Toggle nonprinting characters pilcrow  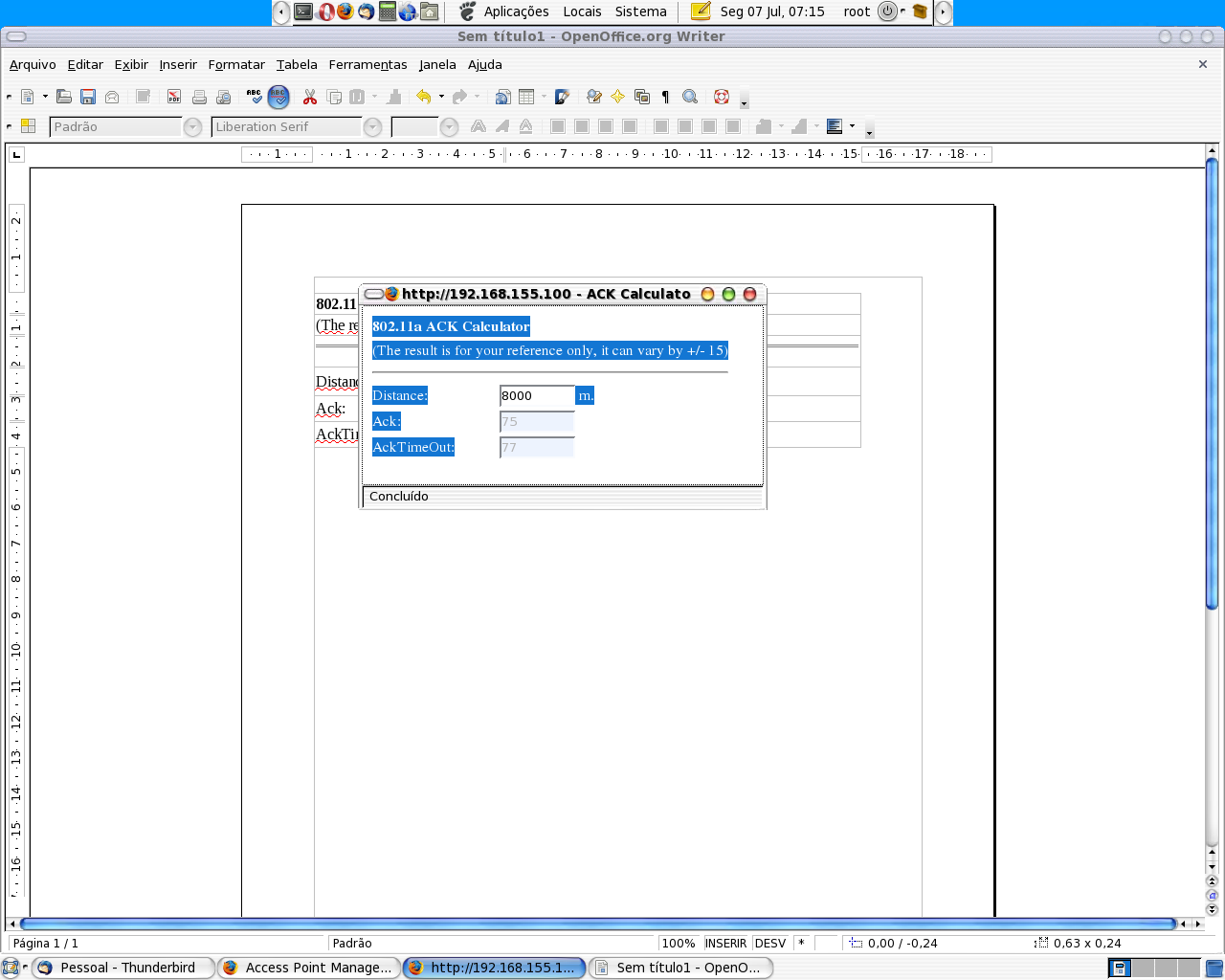tap(665, 97)
